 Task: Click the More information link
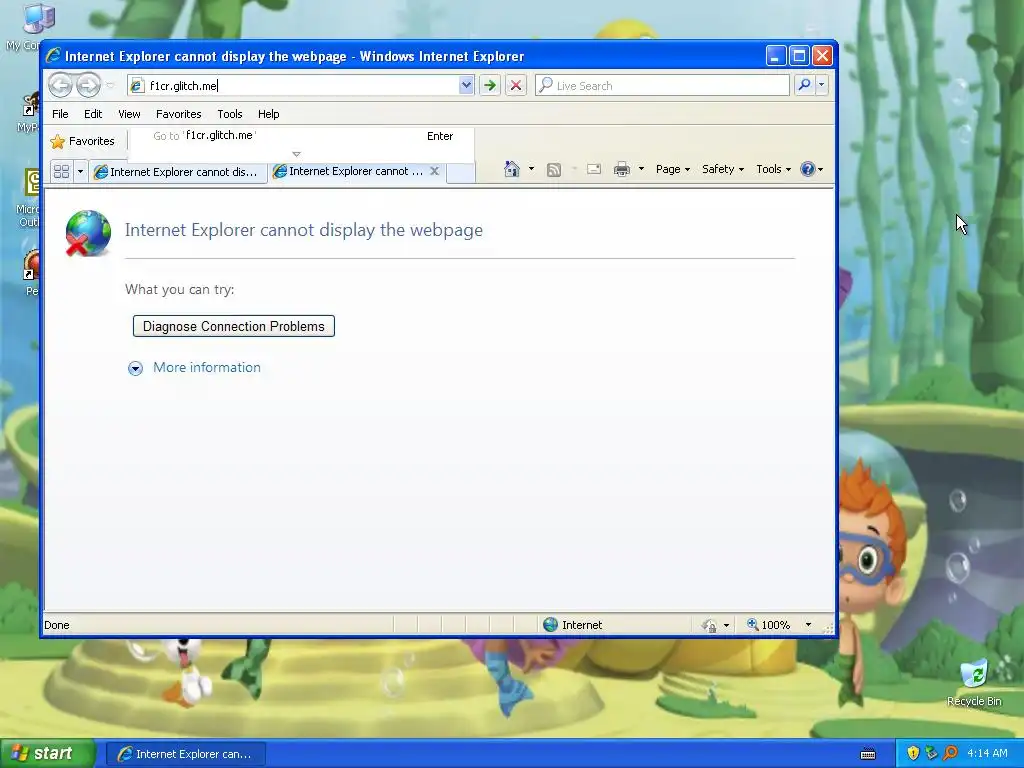tap(206, 368)
